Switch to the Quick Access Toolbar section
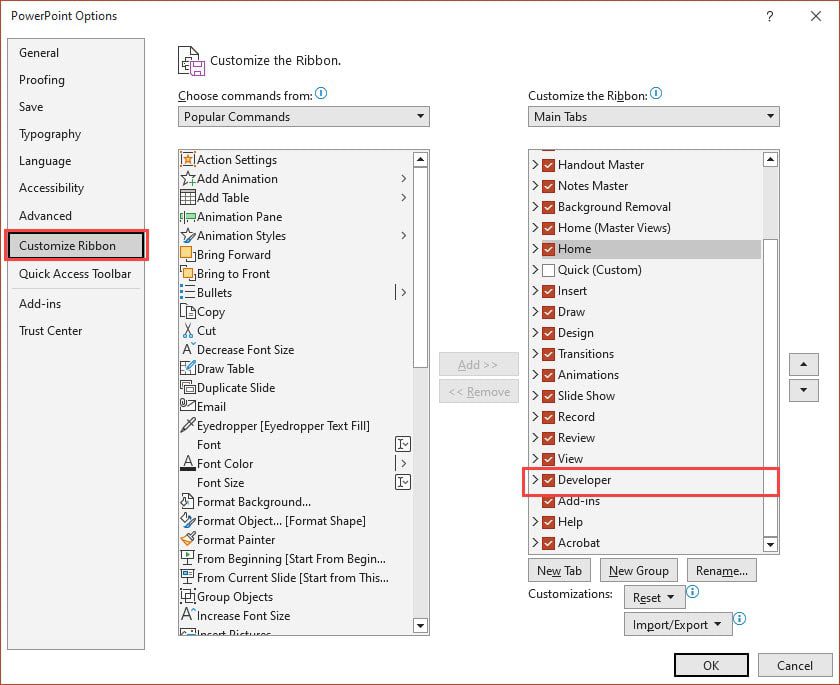This screenshot has height=685, width=840. (75, 274)
